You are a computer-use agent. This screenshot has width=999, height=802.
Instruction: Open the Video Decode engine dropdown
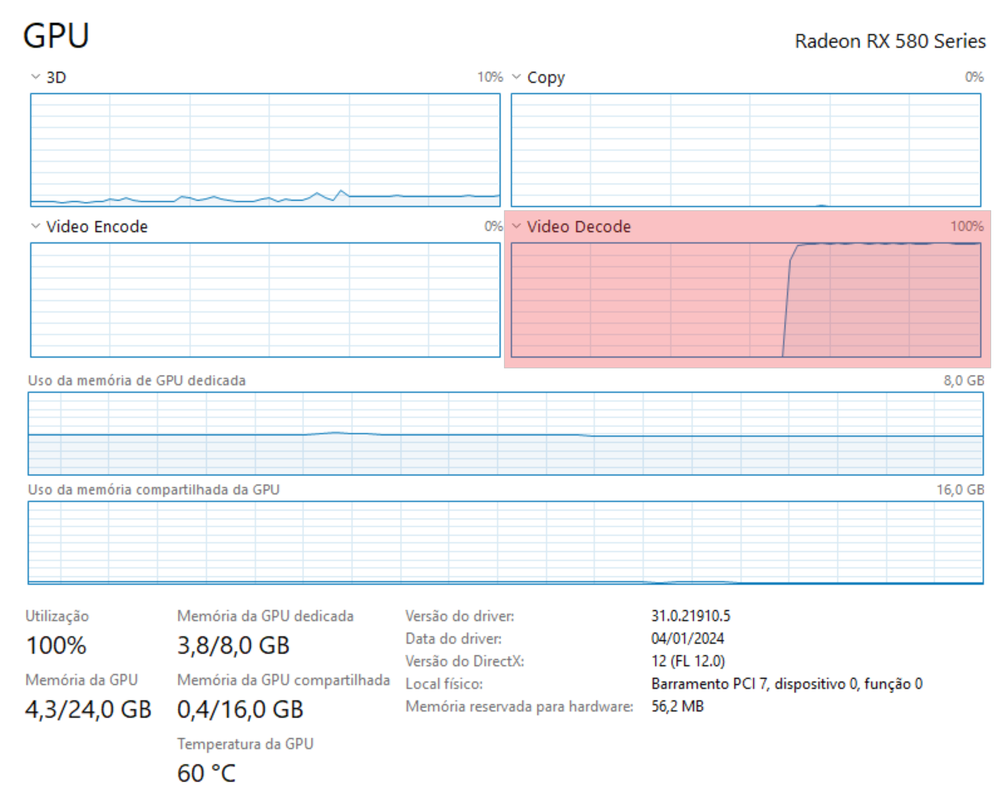click(x=517, y=226)
